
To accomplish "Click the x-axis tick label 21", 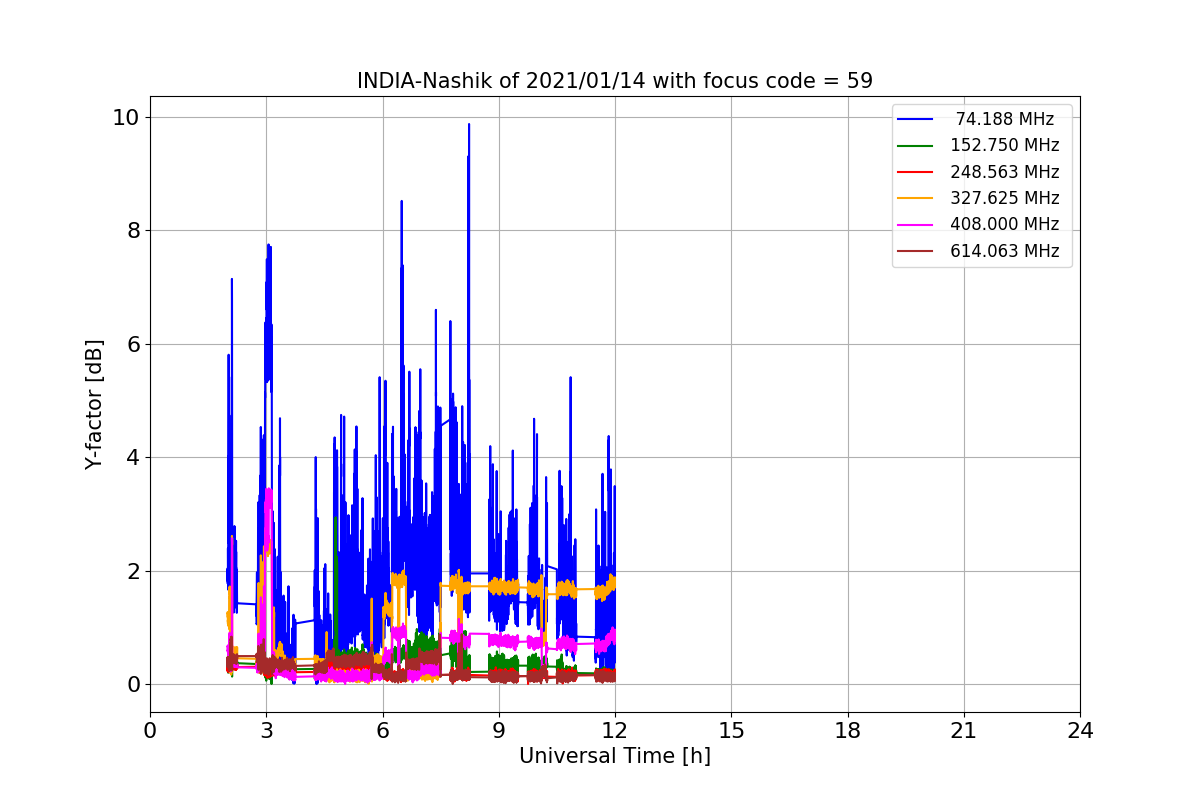I will 964,731.
